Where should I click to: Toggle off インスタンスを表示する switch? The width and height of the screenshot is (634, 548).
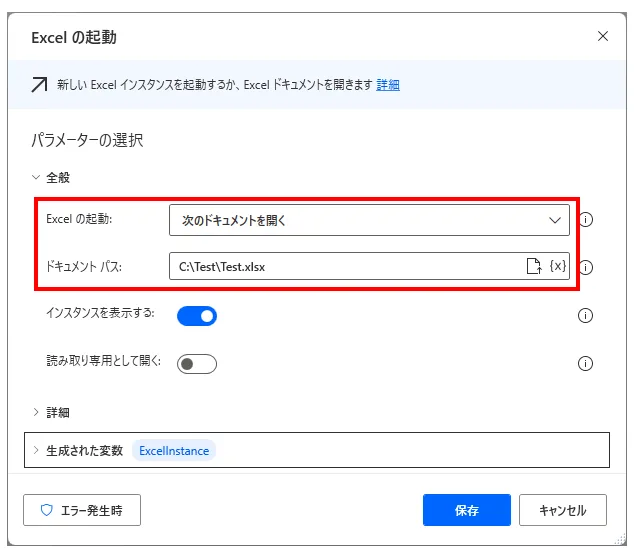click(197, 316)
